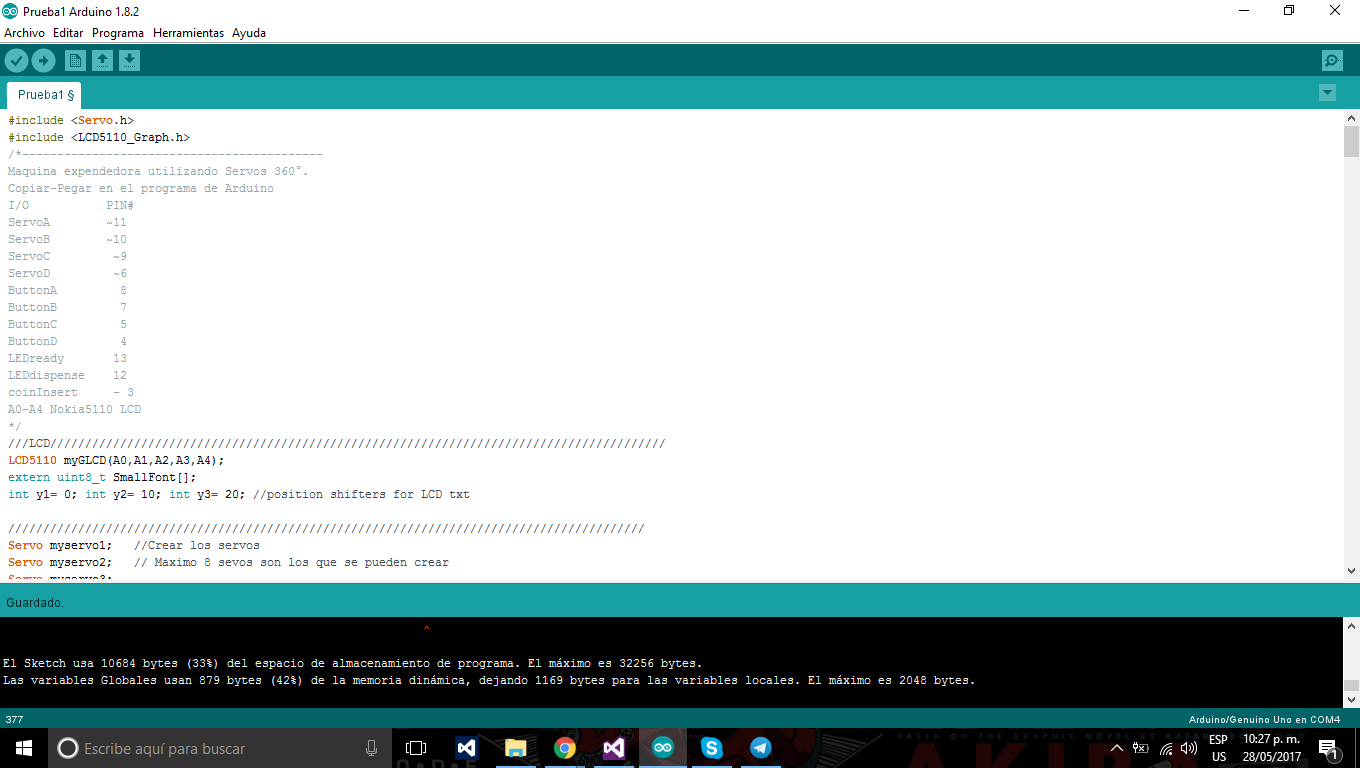1360x768 pixels.
Task: Save sketch with the down-arrow icon
Action: (x=129, y=61)
